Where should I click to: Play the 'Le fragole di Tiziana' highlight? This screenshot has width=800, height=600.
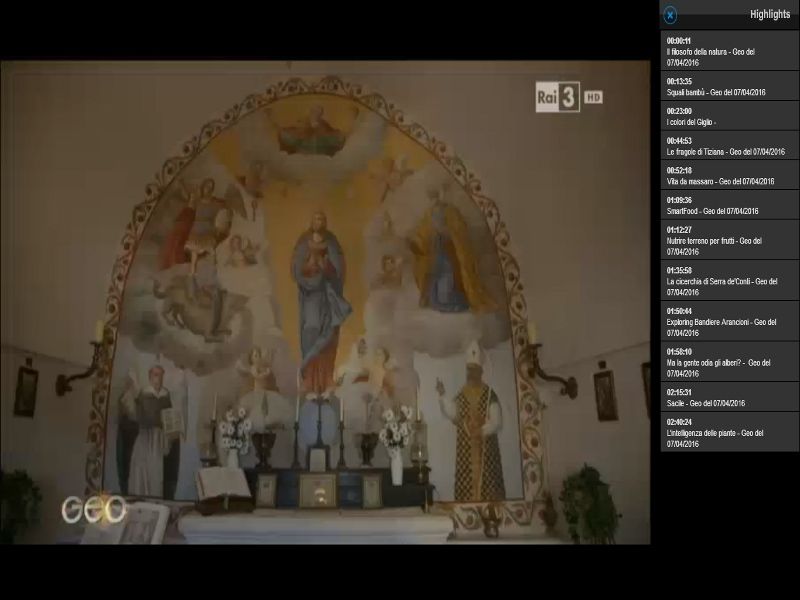(730, 145)
